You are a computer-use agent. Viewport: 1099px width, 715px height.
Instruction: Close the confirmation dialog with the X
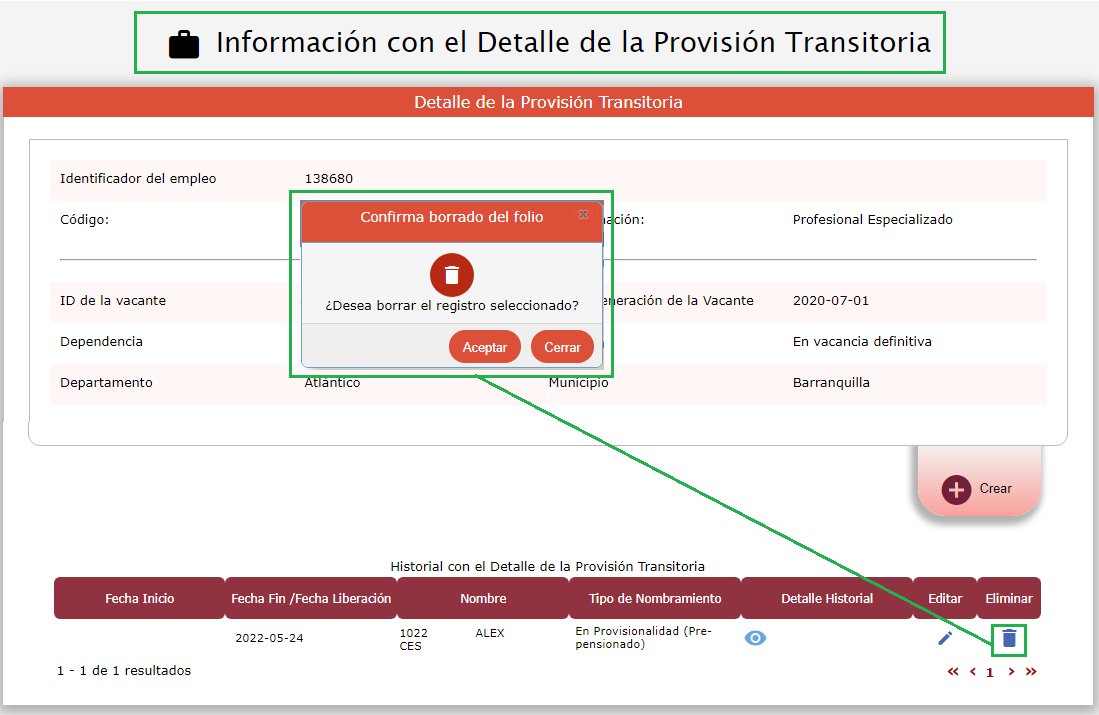point(583,215)
